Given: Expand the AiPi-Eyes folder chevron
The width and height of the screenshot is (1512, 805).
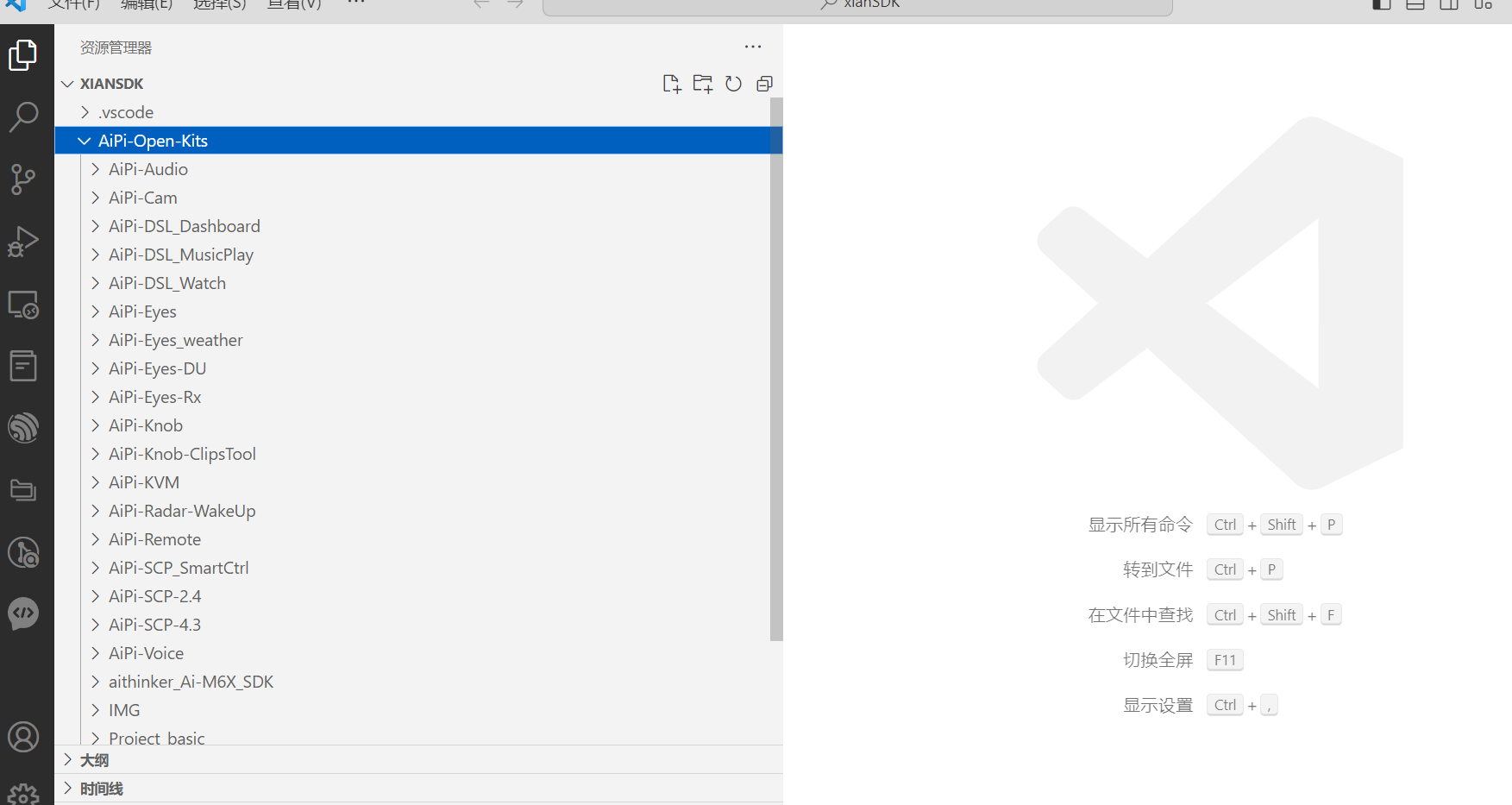Looking at the screenshot, I should pos(95,311).
